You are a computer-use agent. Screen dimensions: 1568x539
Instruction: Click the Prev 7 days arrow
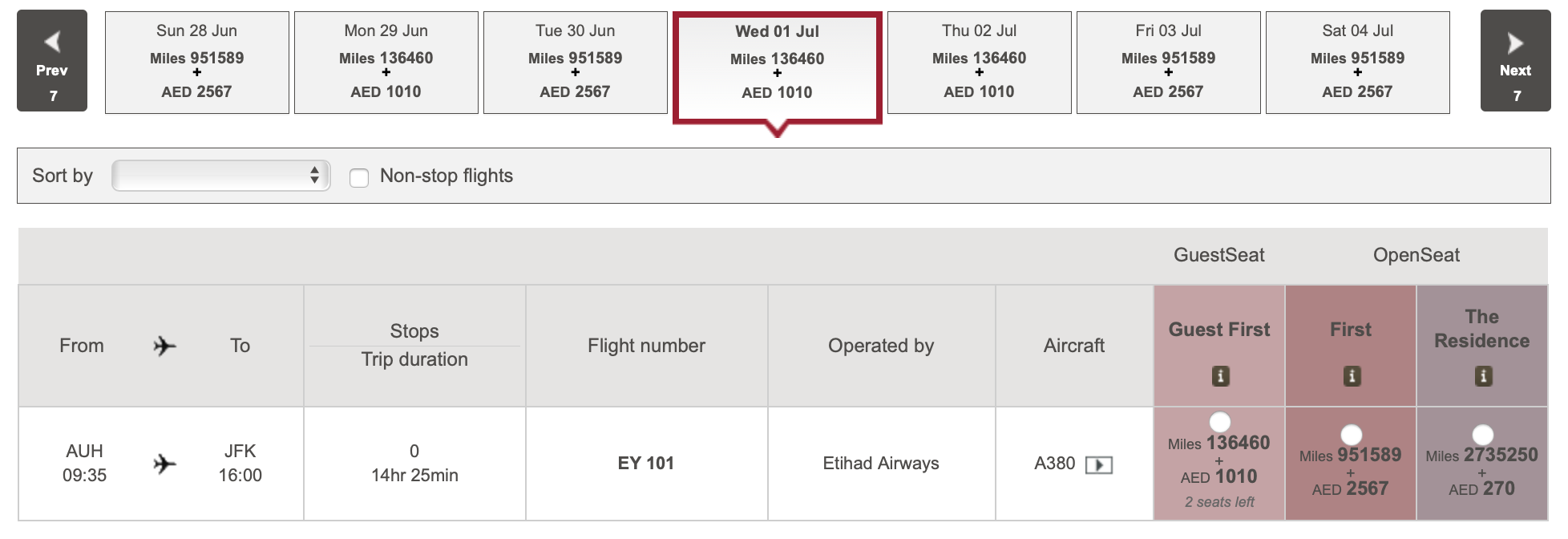[52, 61]
